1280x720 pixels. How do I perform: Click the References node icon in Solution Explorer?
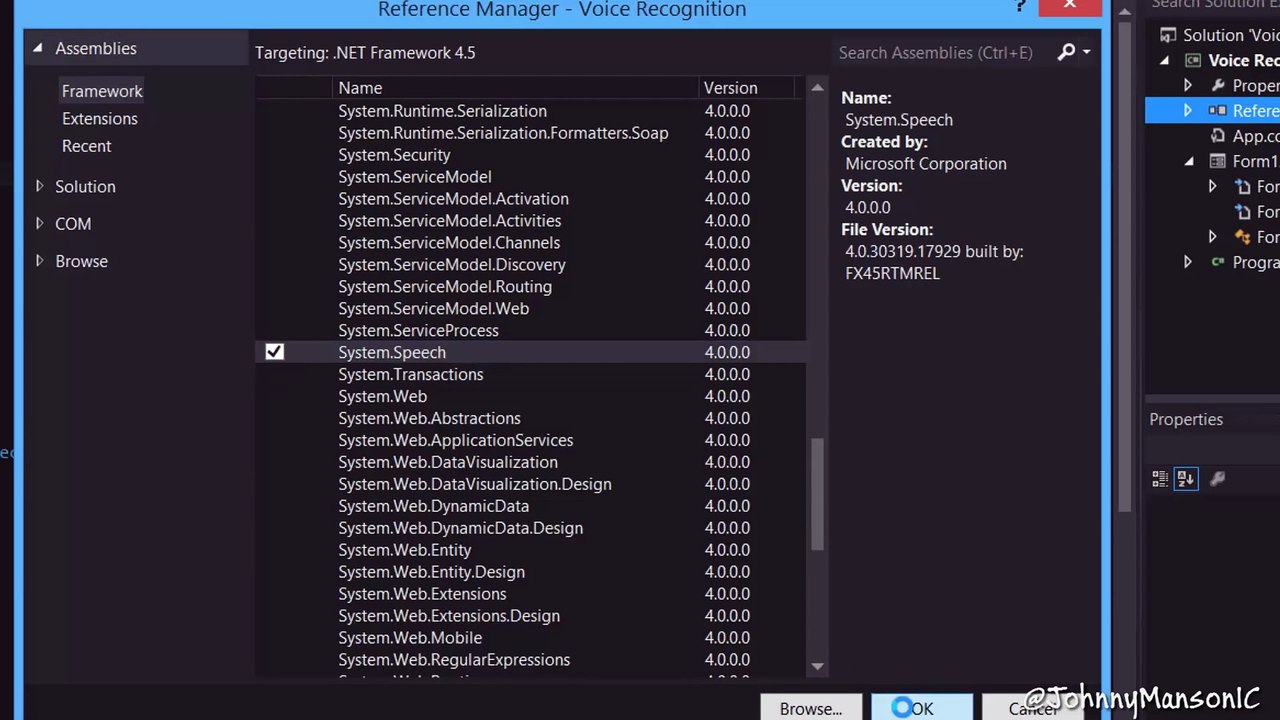click(x=1217, y=111)
